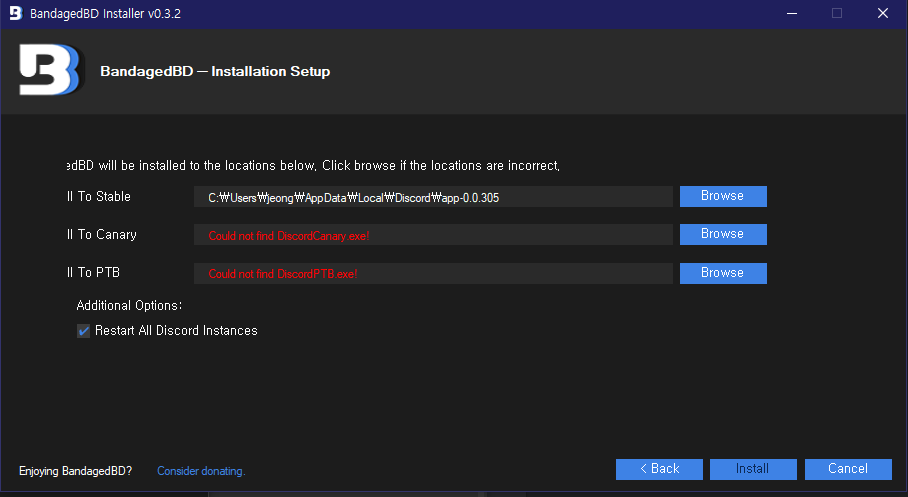Image resolution: width=908 pixels, height=497 pixels.
Task: Browse for the Canary install location
Action: (723, 234)
